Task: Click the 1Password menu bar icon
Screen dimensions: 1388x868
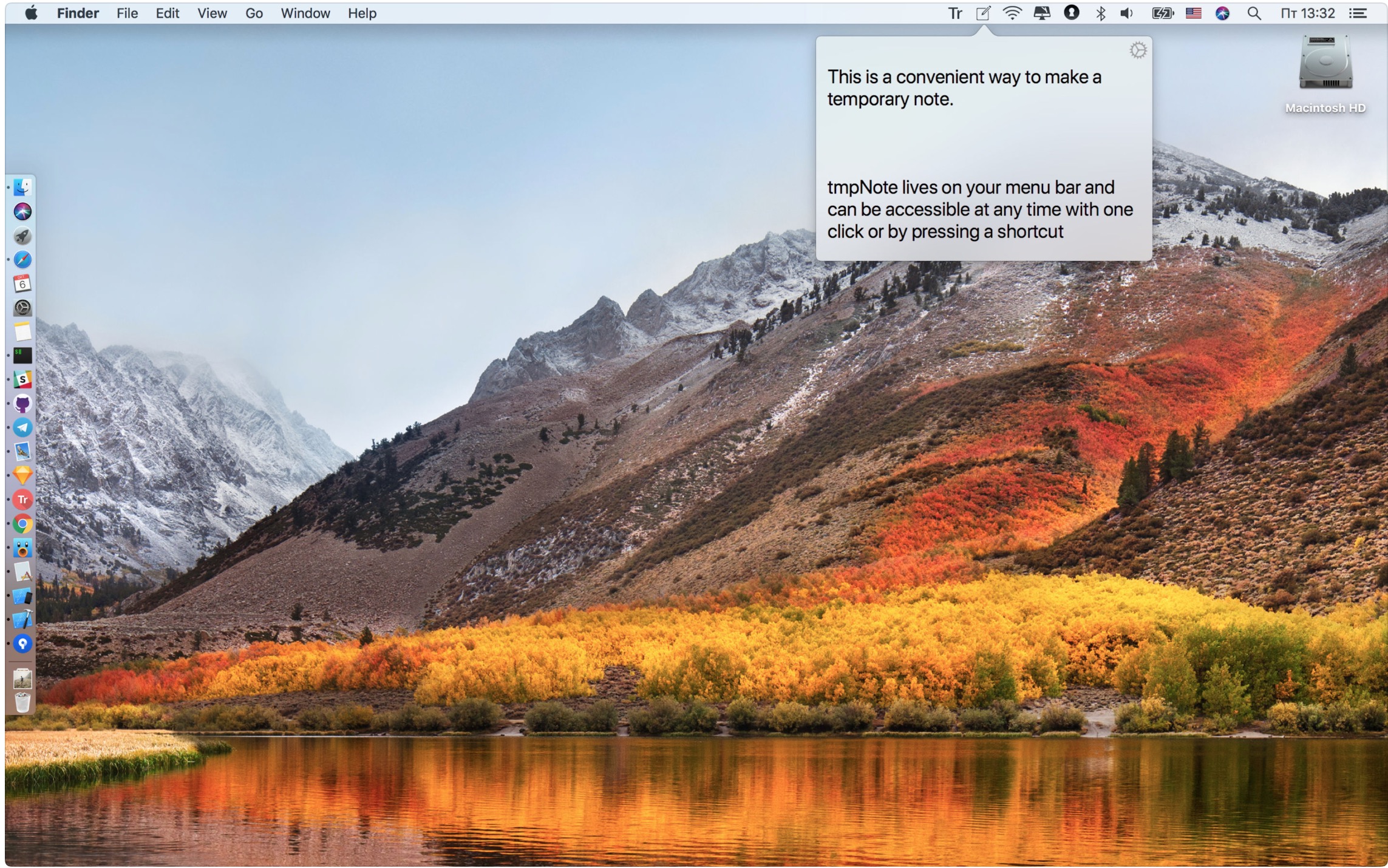Action: coord(1071,13)
